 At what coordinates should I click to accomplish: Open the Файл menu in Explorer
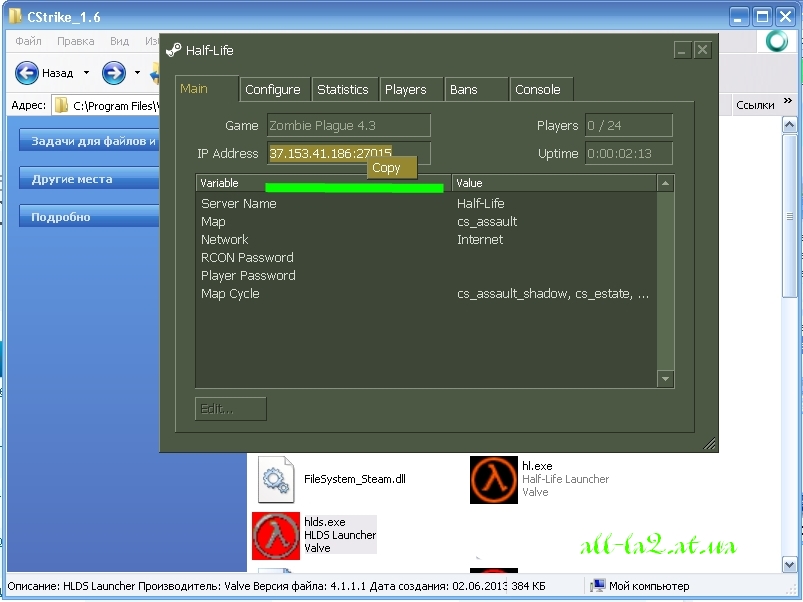[28, 41]
